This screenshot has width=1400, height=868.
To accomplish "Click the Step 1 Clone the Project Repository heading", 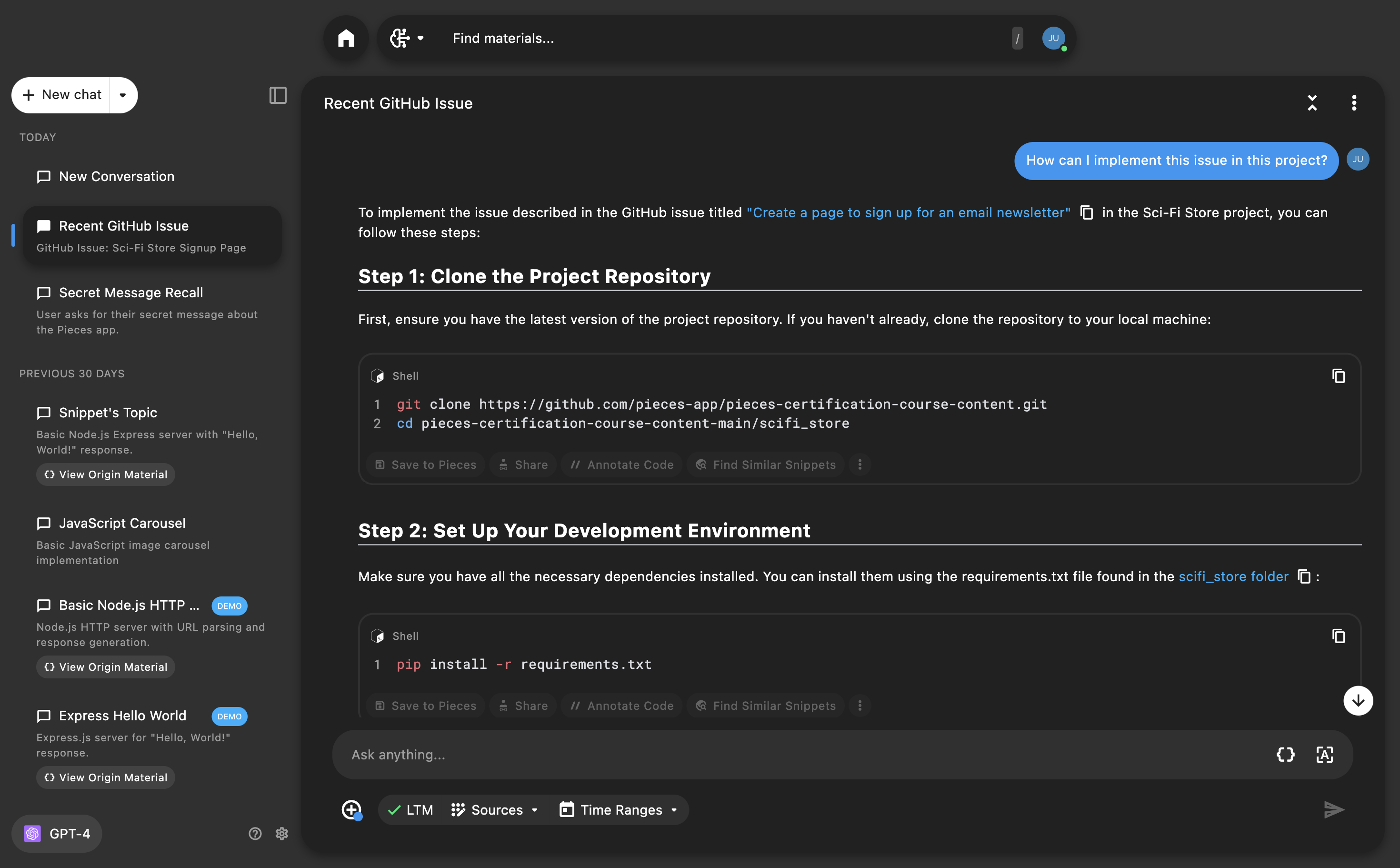I will tap(534, 276).
